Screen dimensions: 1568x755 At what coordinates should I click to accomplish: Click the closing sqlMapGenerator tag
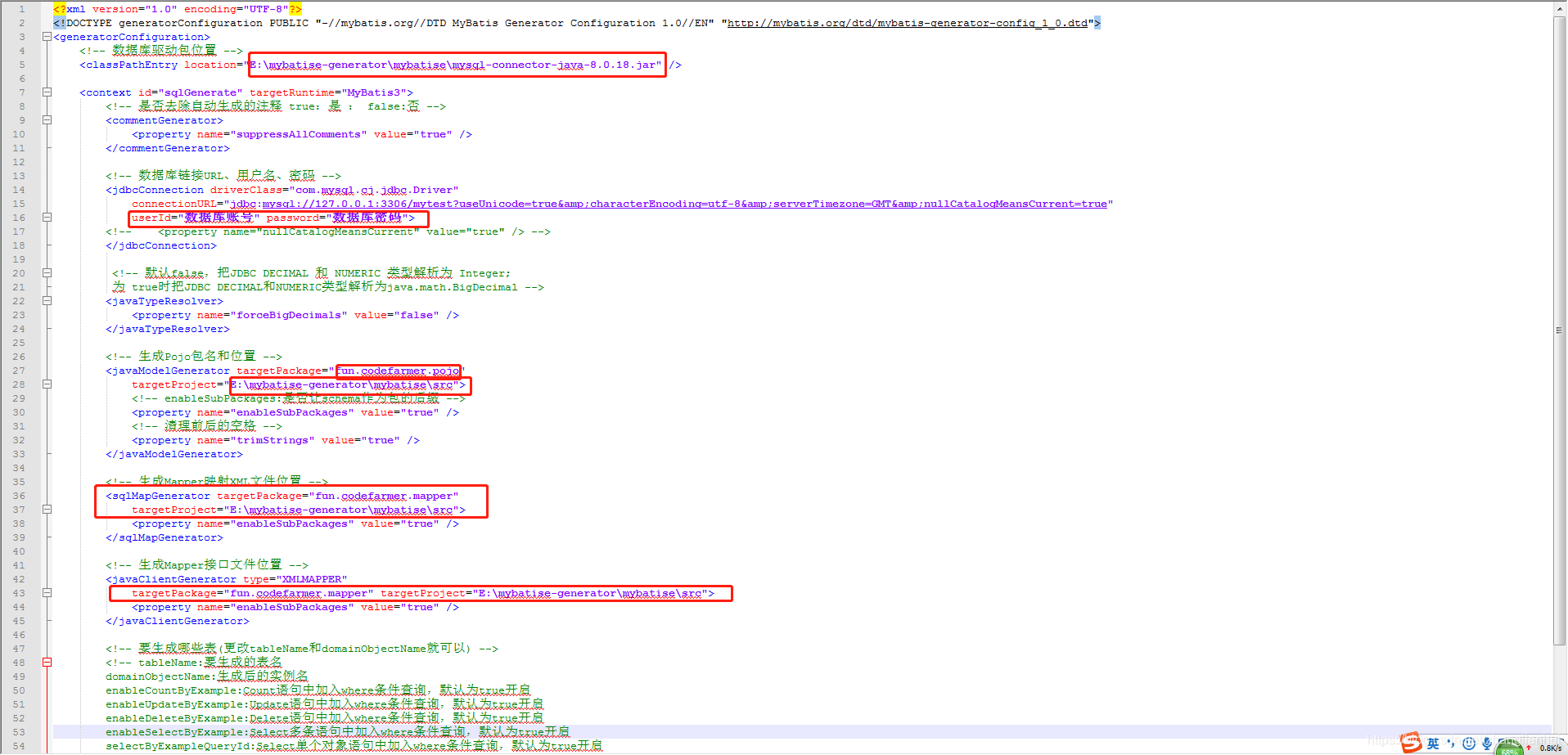coord(164,537)
